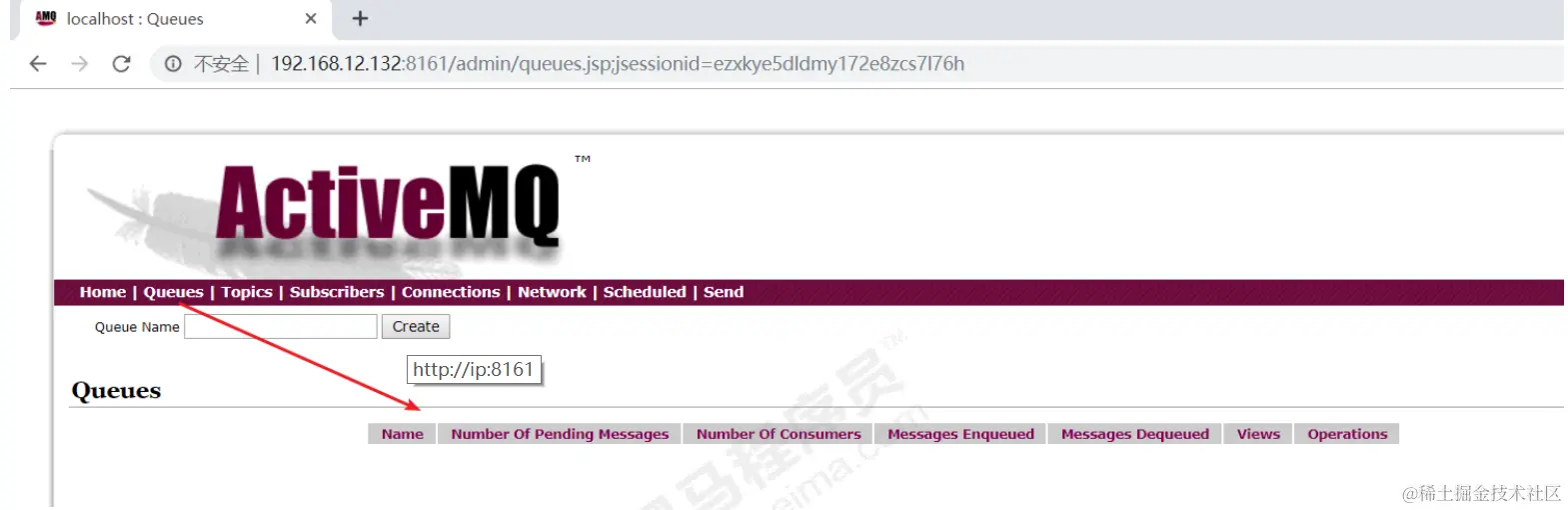Open the Home menu link

tap(103, 292)
